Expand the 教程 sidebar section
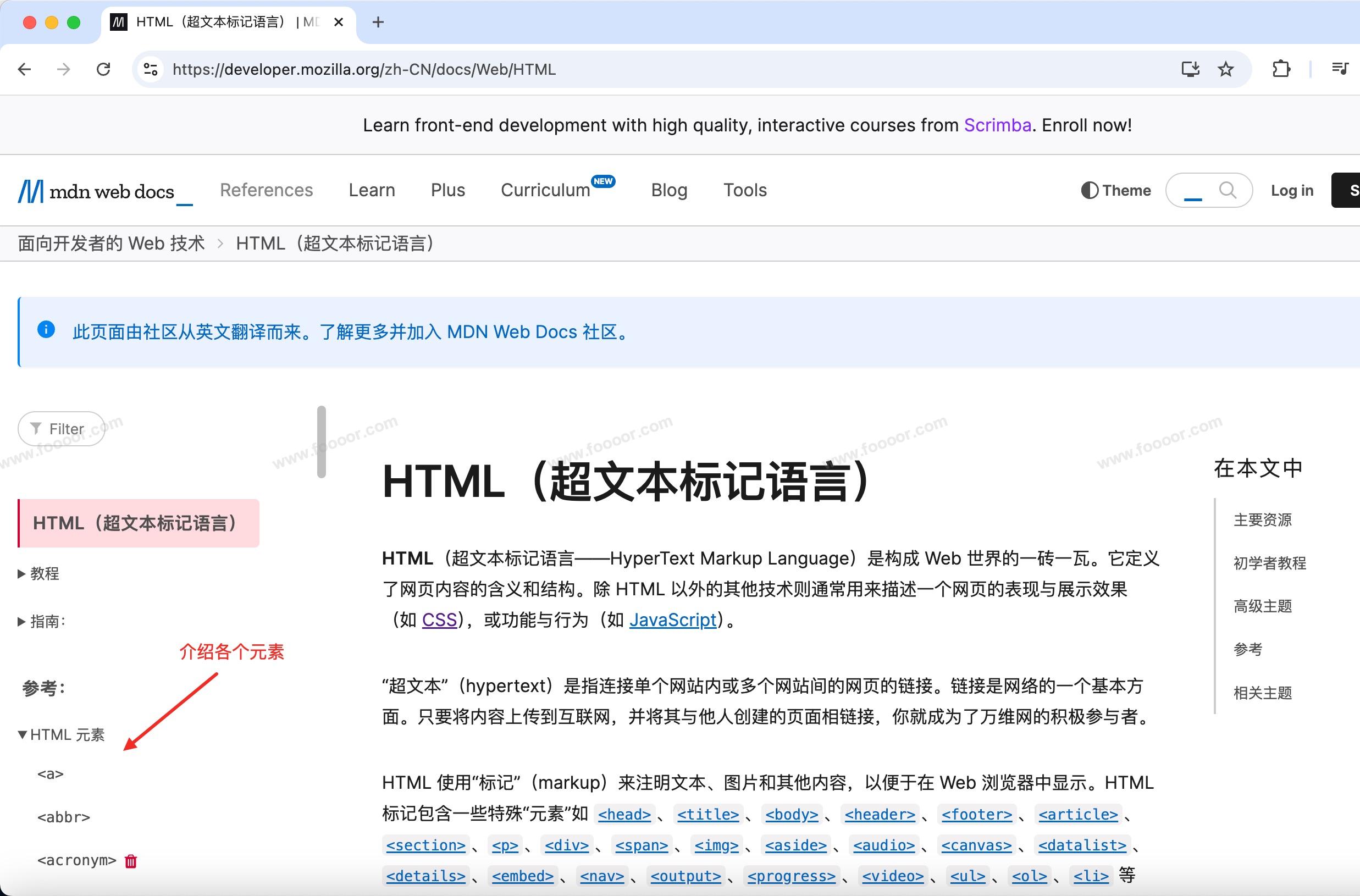1360x896 pixels. point(38,574)
